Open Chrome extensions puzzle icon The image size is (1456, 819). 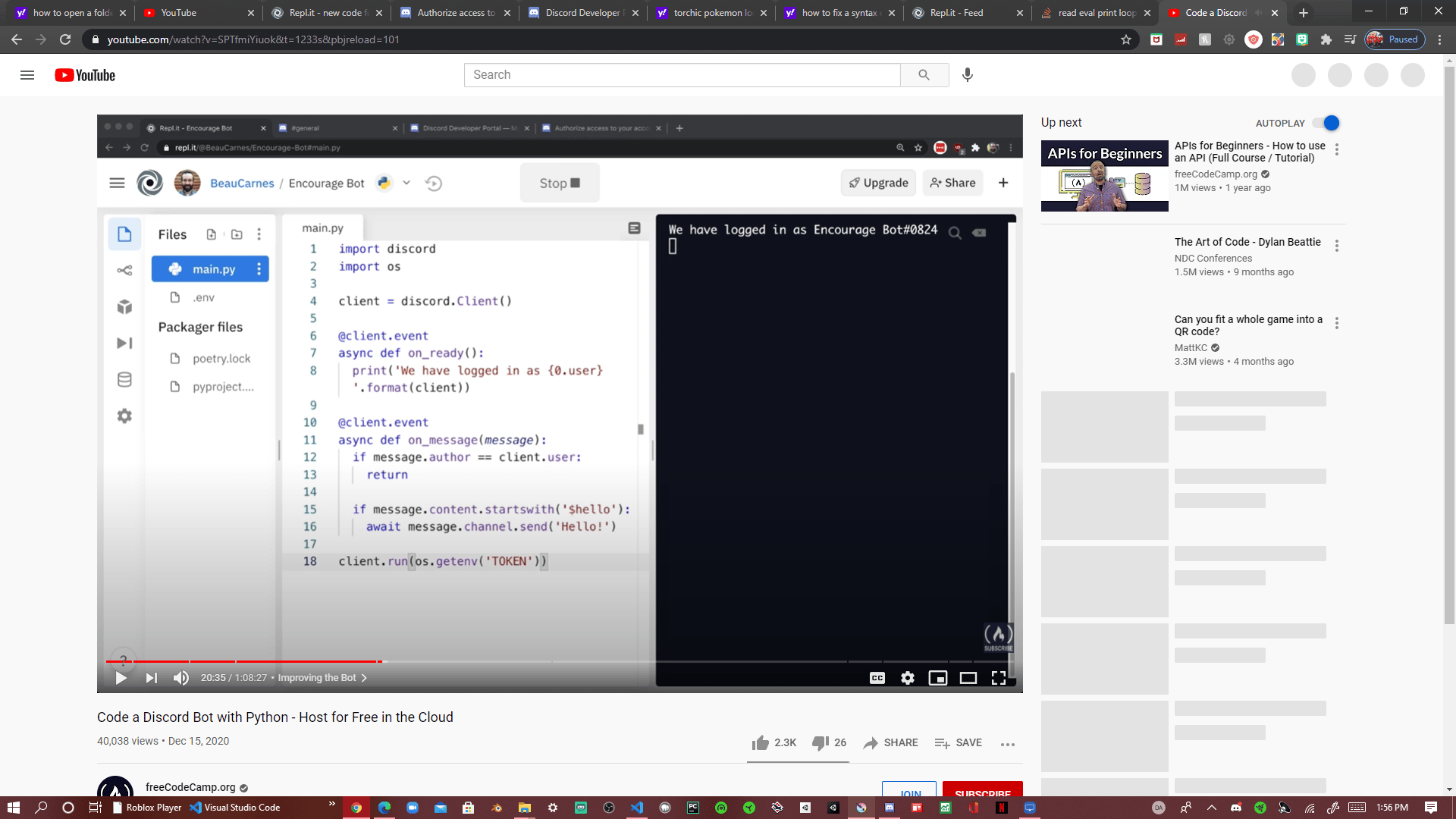tap(1326, 39)
